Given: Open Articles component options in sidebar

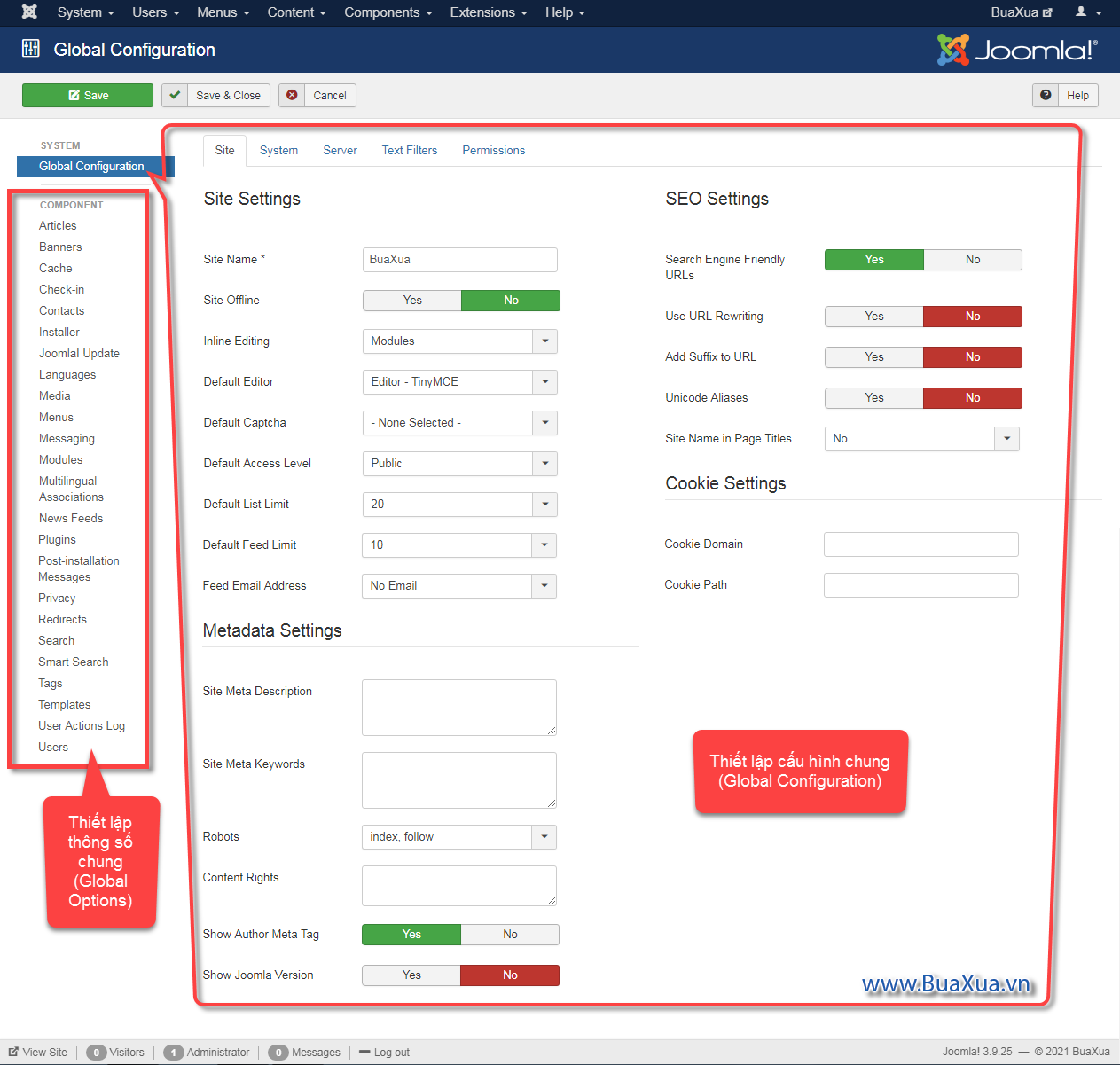Looking at the screenshot, I should click(58, 226).
